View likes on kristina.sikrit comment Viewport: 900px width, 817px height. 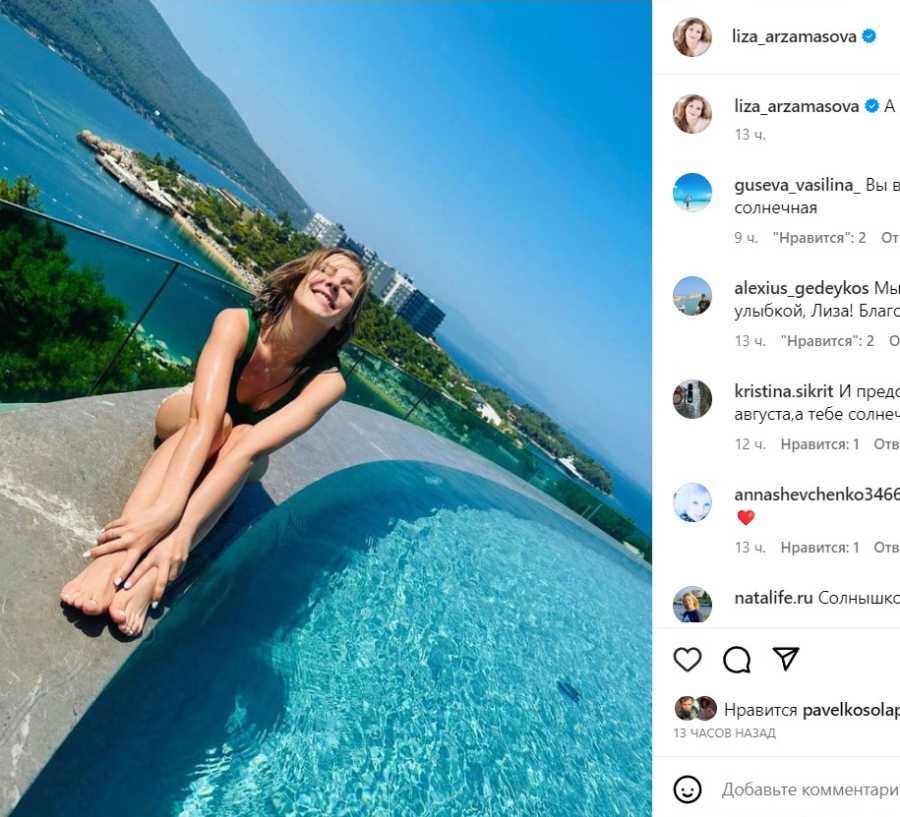click(x=820, y=444)
